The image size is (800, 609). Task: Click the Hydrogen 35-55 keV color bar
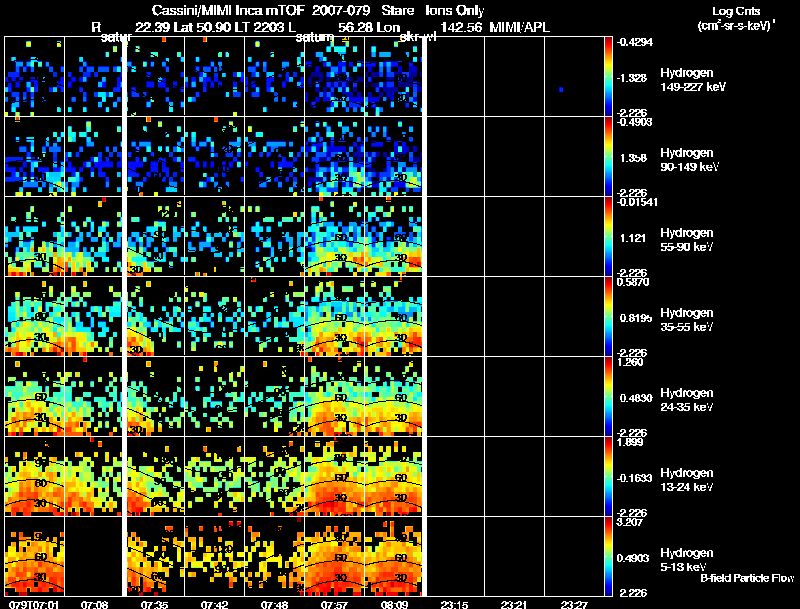tap(608, 316)
